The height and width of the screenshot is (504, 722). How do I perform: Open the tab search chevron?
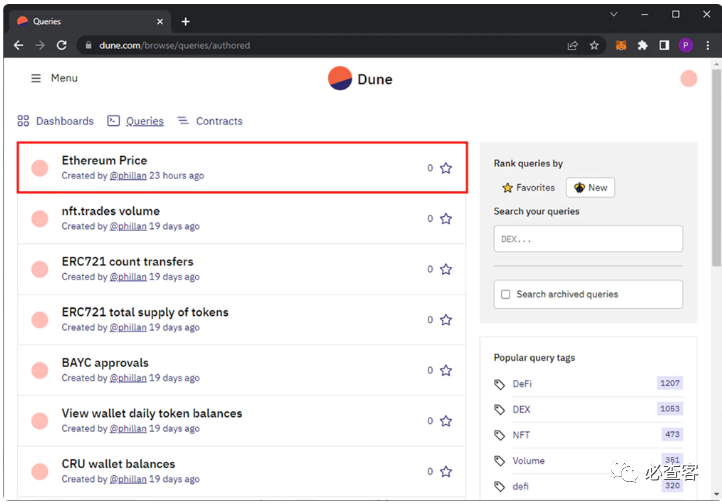pos(613,15)
